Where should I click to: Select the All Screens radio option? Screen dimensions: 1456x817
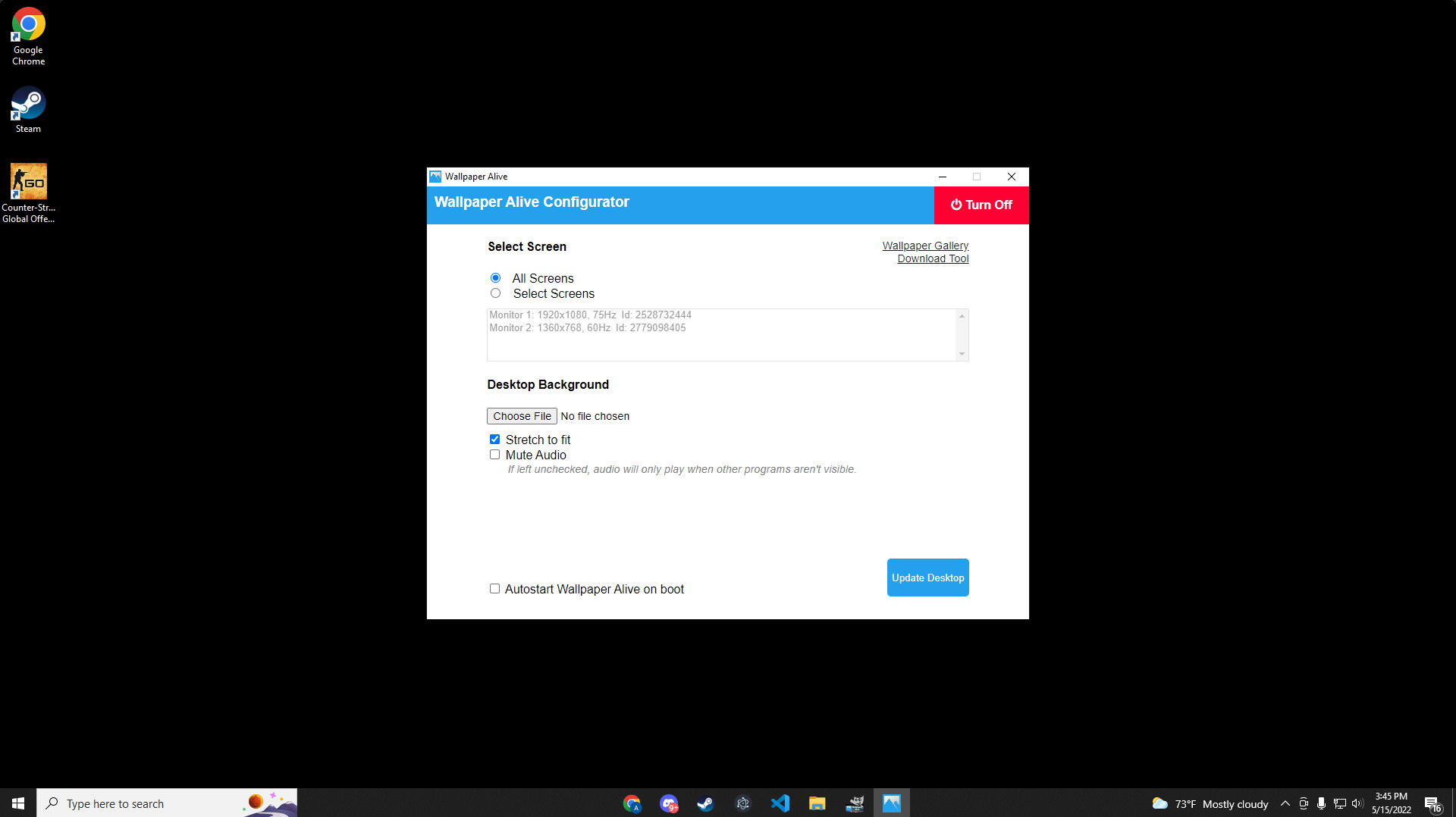point(495,278)
